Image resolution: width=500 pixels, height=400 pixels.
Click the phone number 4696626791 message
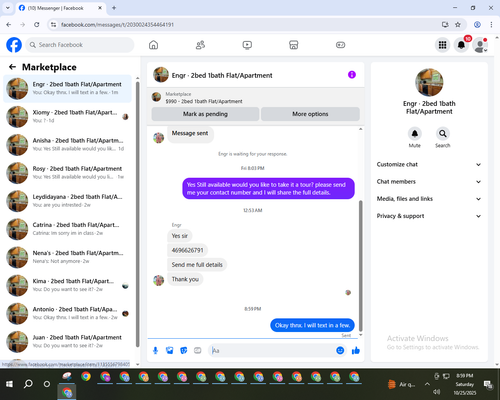click(x=187, y=250)
